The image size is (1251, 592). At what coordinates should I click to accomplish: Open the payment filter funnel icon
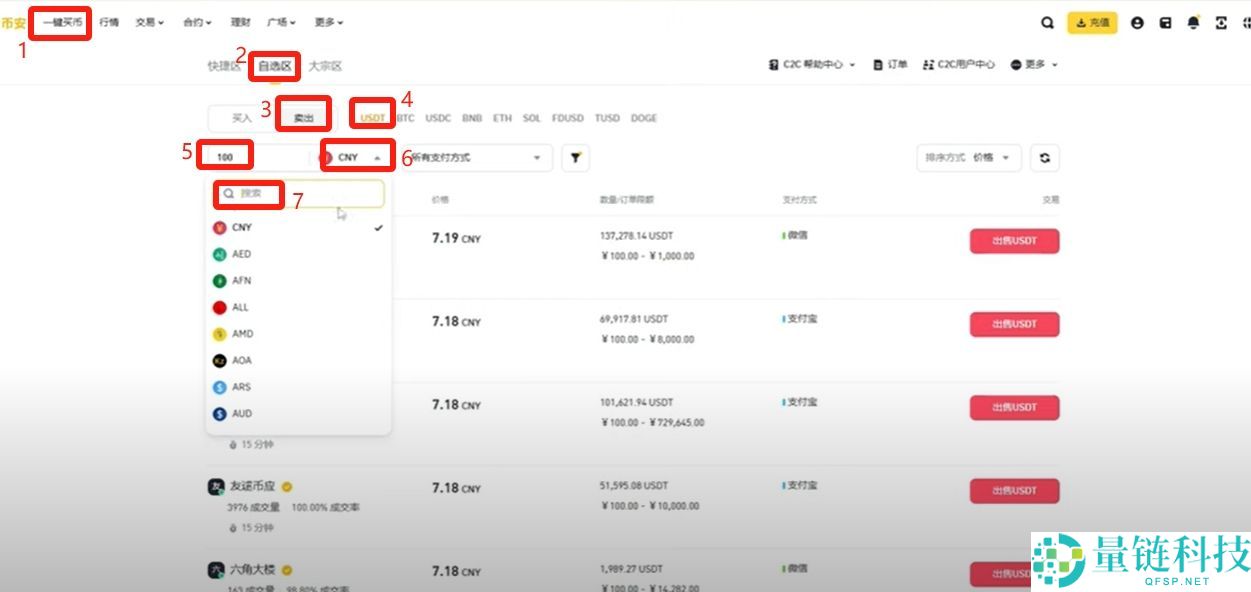point(575,157)
